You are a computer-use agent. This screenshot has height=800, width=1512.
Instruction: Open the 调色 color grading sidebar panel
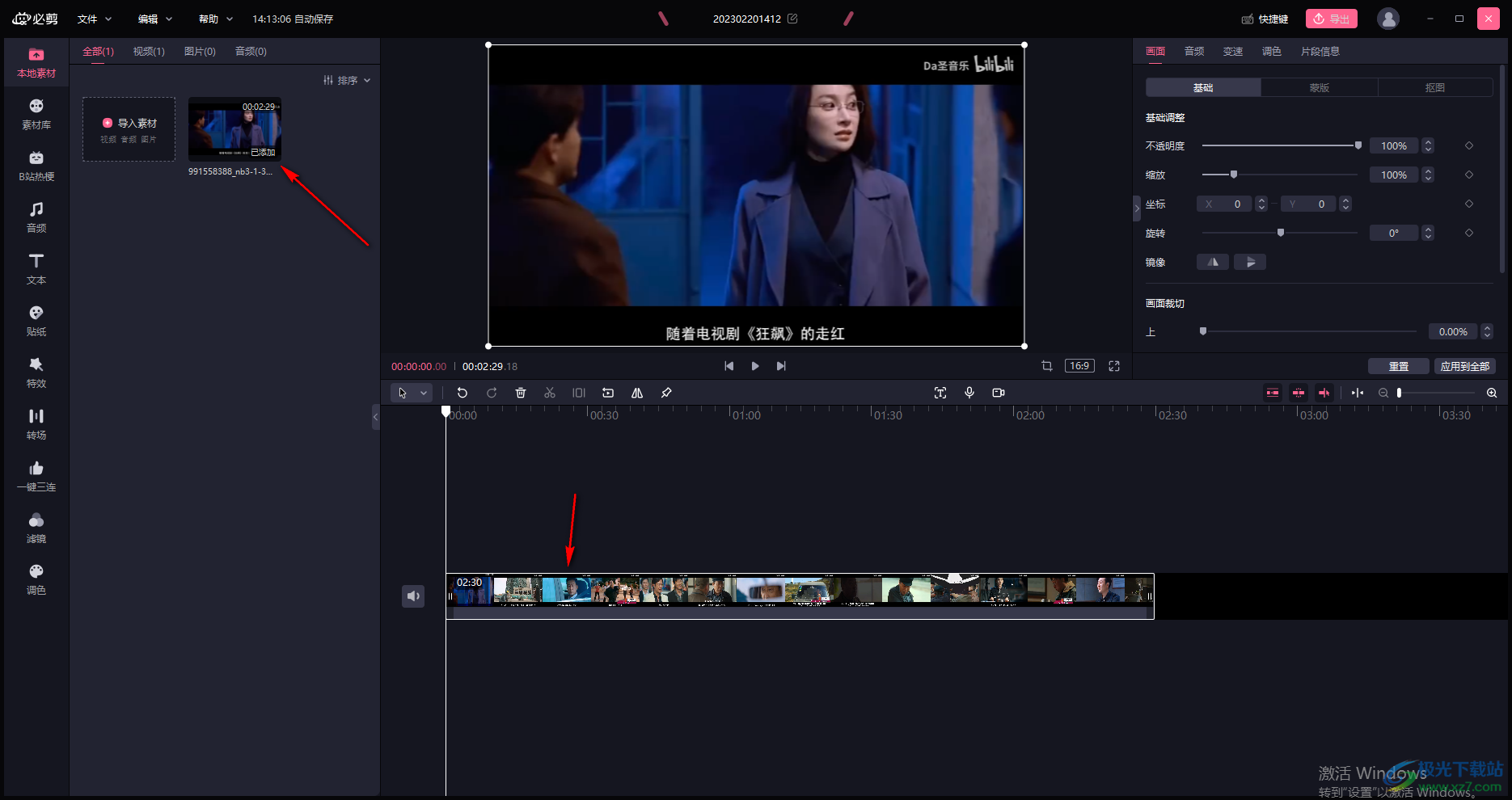pos(36,580)
